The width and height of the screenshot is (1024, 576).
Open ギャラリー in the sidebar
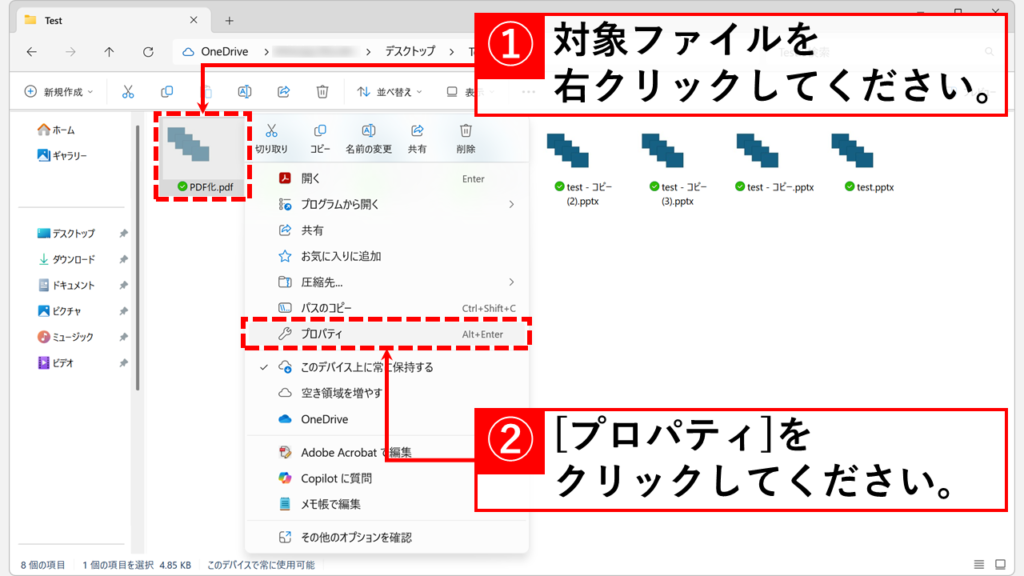click(62, 155)
